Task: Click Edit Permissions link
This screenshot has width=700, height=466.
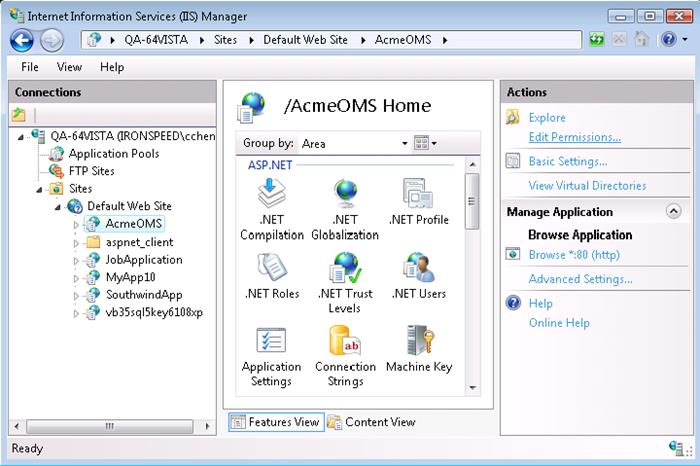Action: point(575,137)
